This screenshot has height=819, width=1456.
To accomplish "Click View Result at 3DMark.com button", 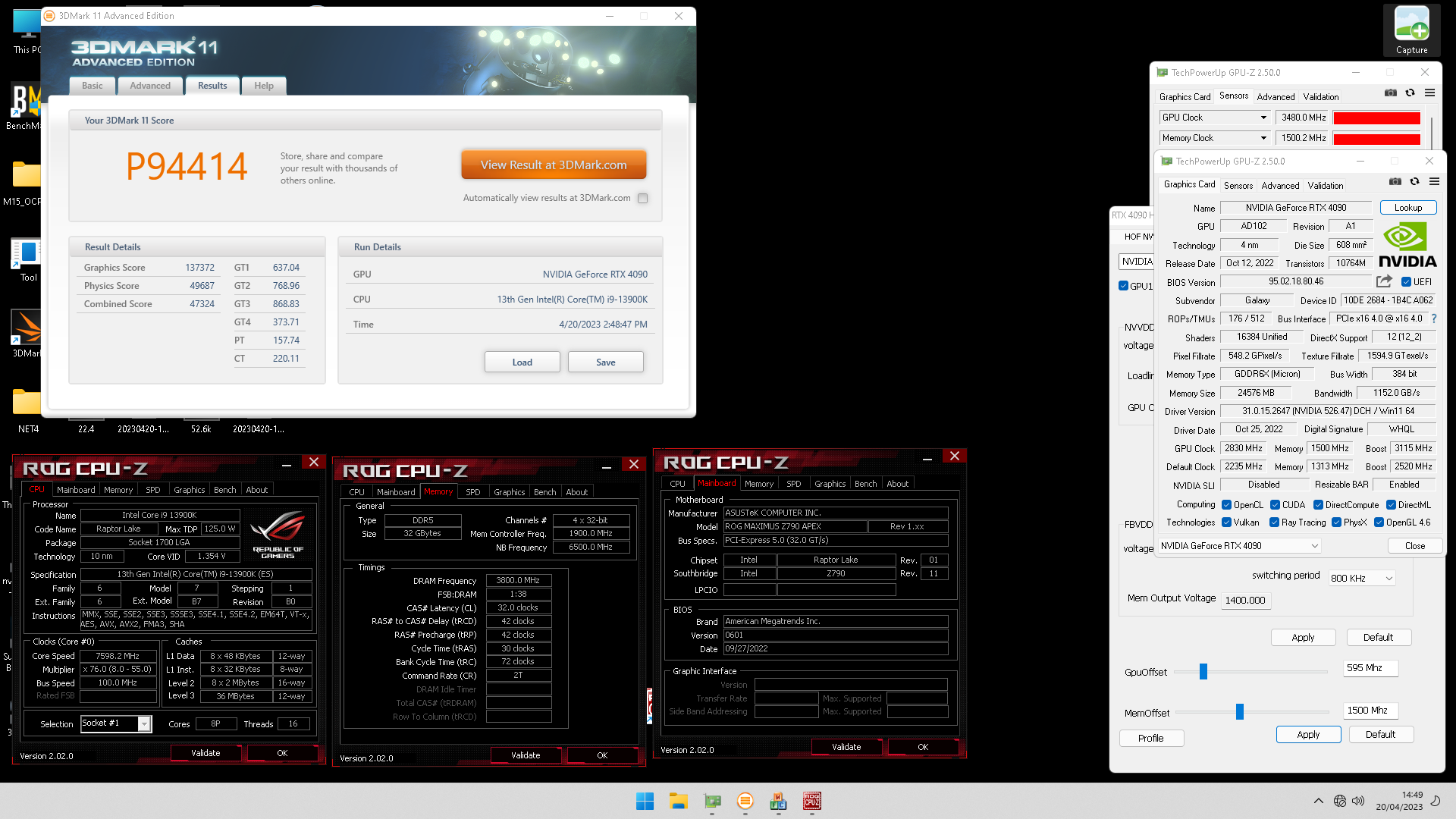I will coord(554,165).
